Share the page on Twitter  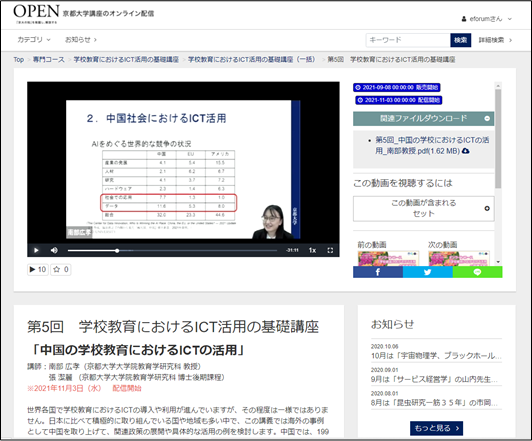(x=428, y=272)
